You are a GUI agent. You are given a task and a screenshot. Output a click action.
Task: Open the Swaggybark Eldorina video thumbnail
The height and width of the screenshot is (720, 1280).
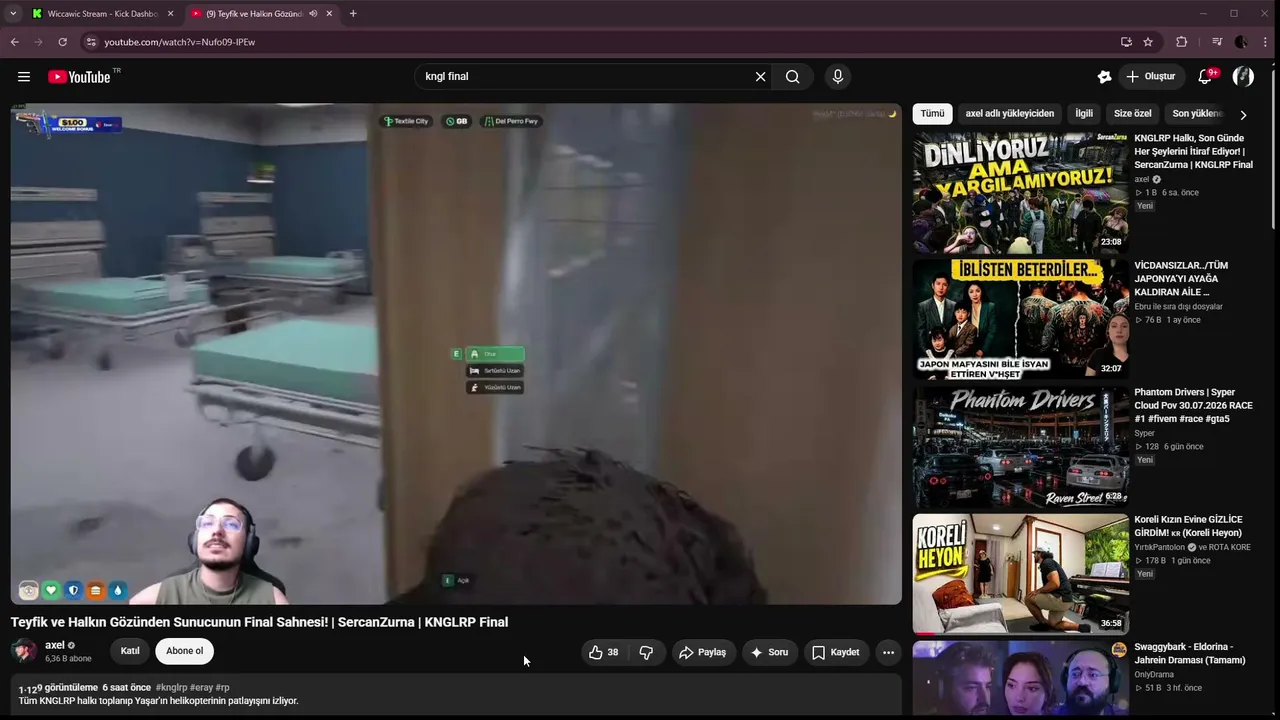pos(1020,680)
